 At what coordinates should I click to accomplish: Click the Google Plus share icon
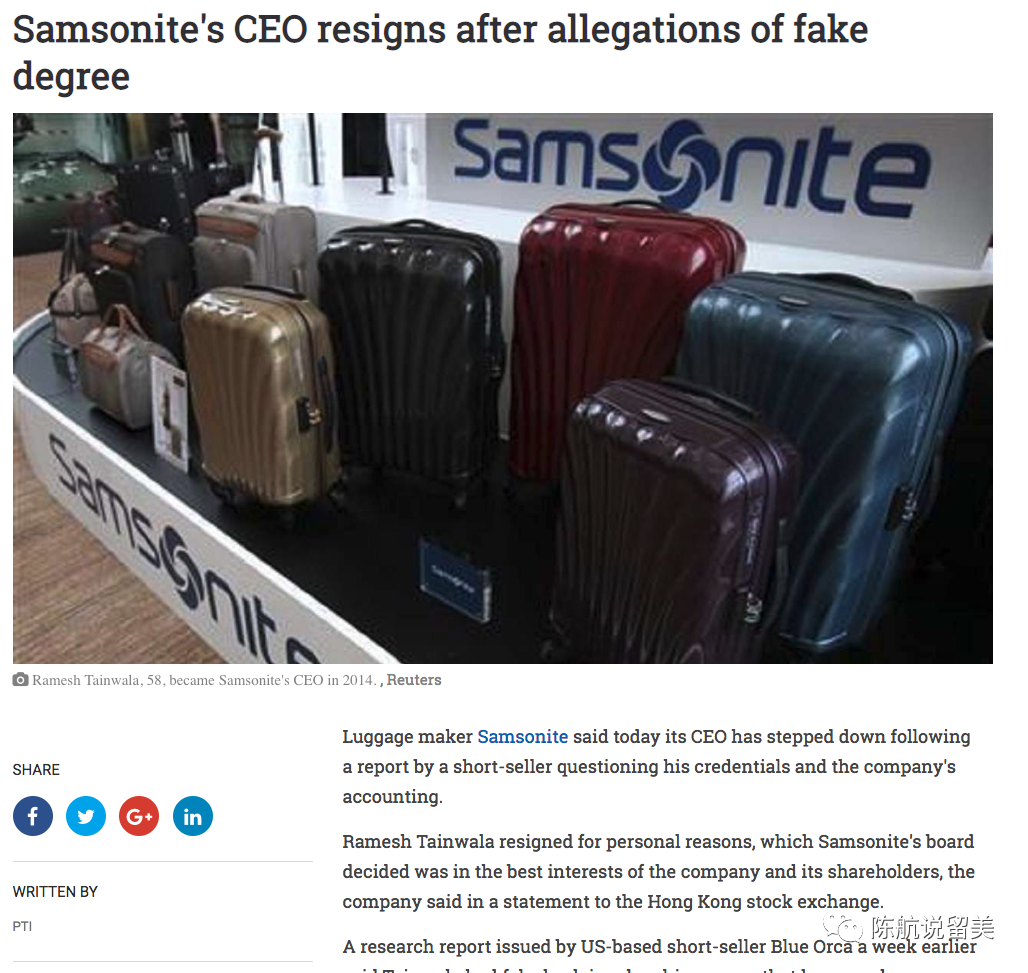pyautogui.click(x=139, y=816)
